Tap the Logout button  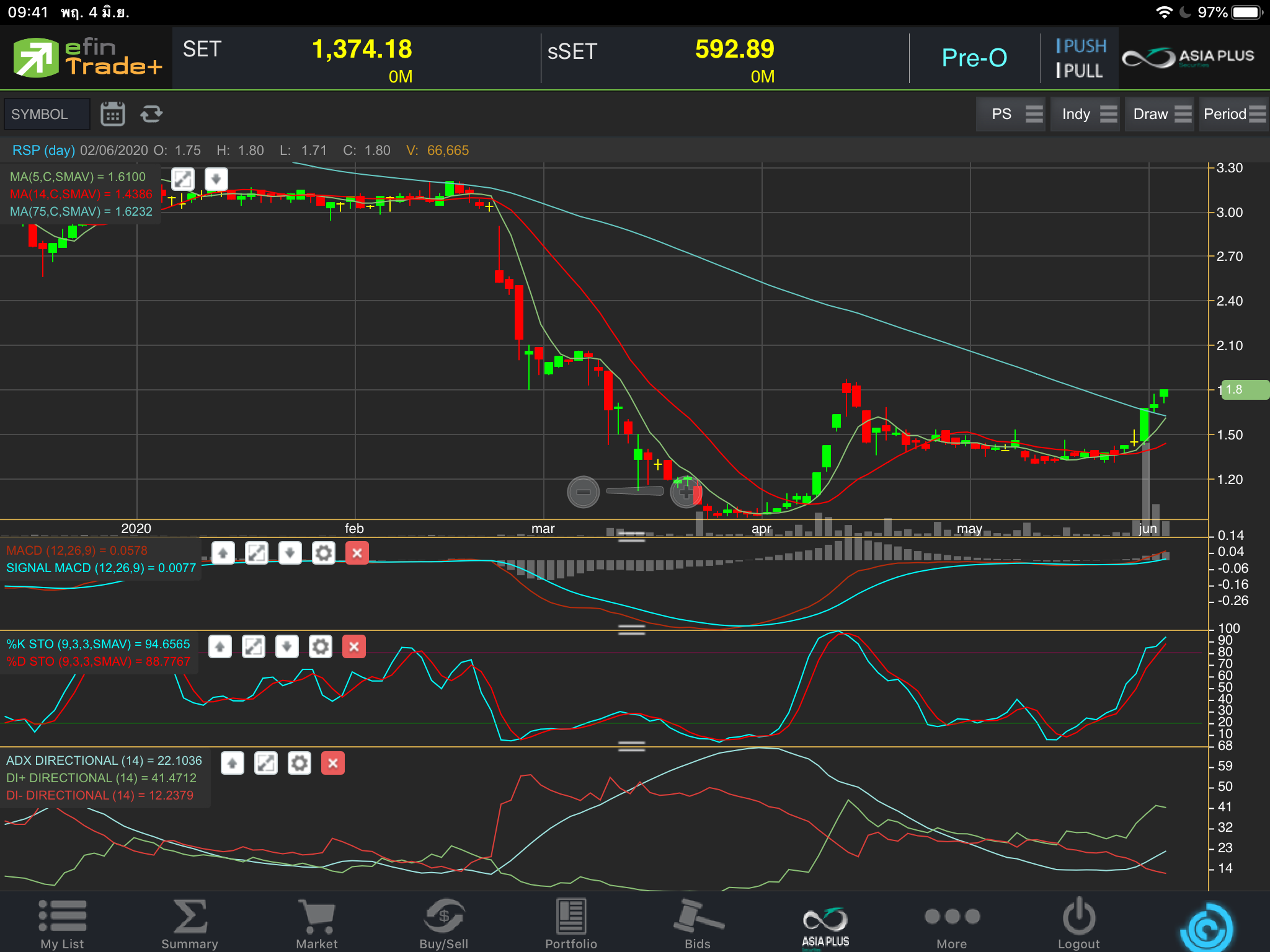[1078, 923]
